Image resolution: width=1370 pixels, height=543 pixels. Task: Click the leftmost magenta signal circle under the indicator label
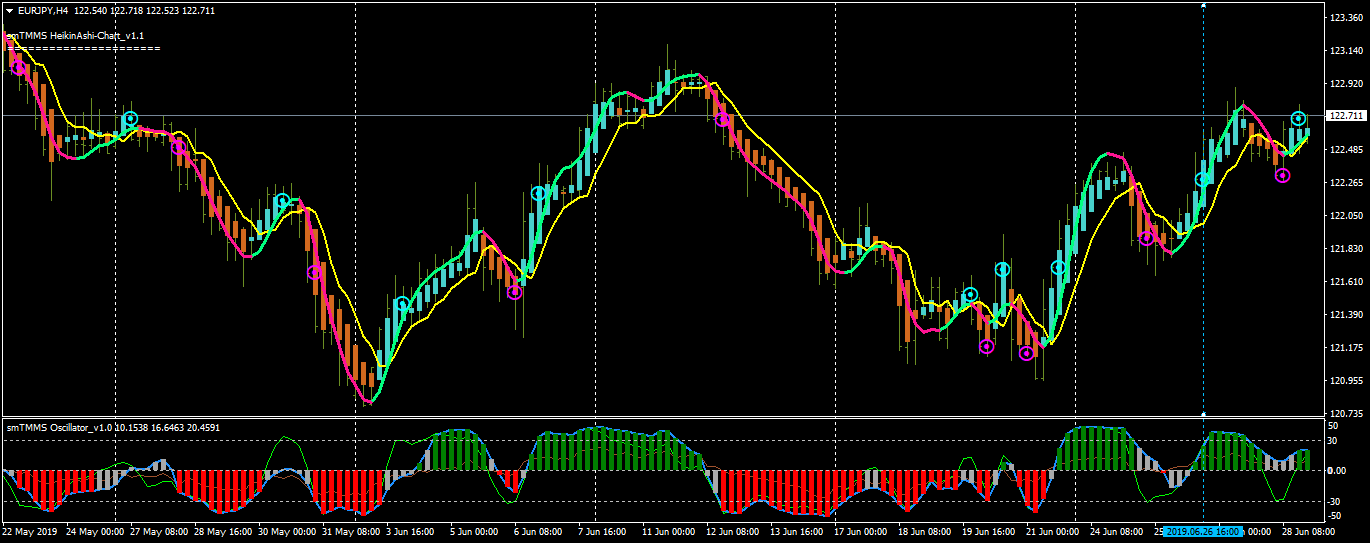click(18, 67)
